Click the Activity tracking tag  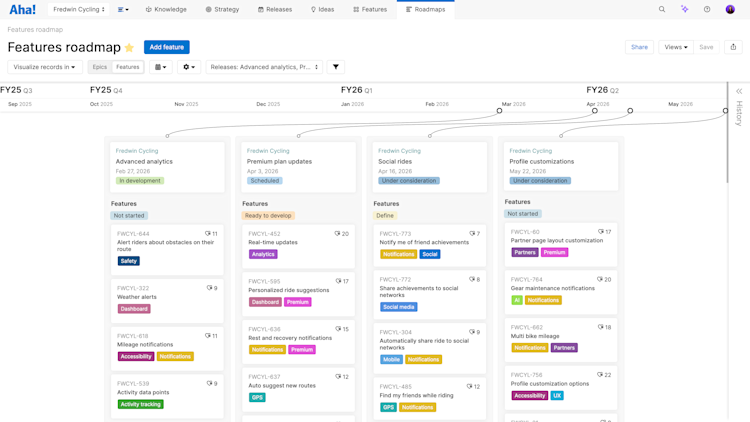(141, 404)
